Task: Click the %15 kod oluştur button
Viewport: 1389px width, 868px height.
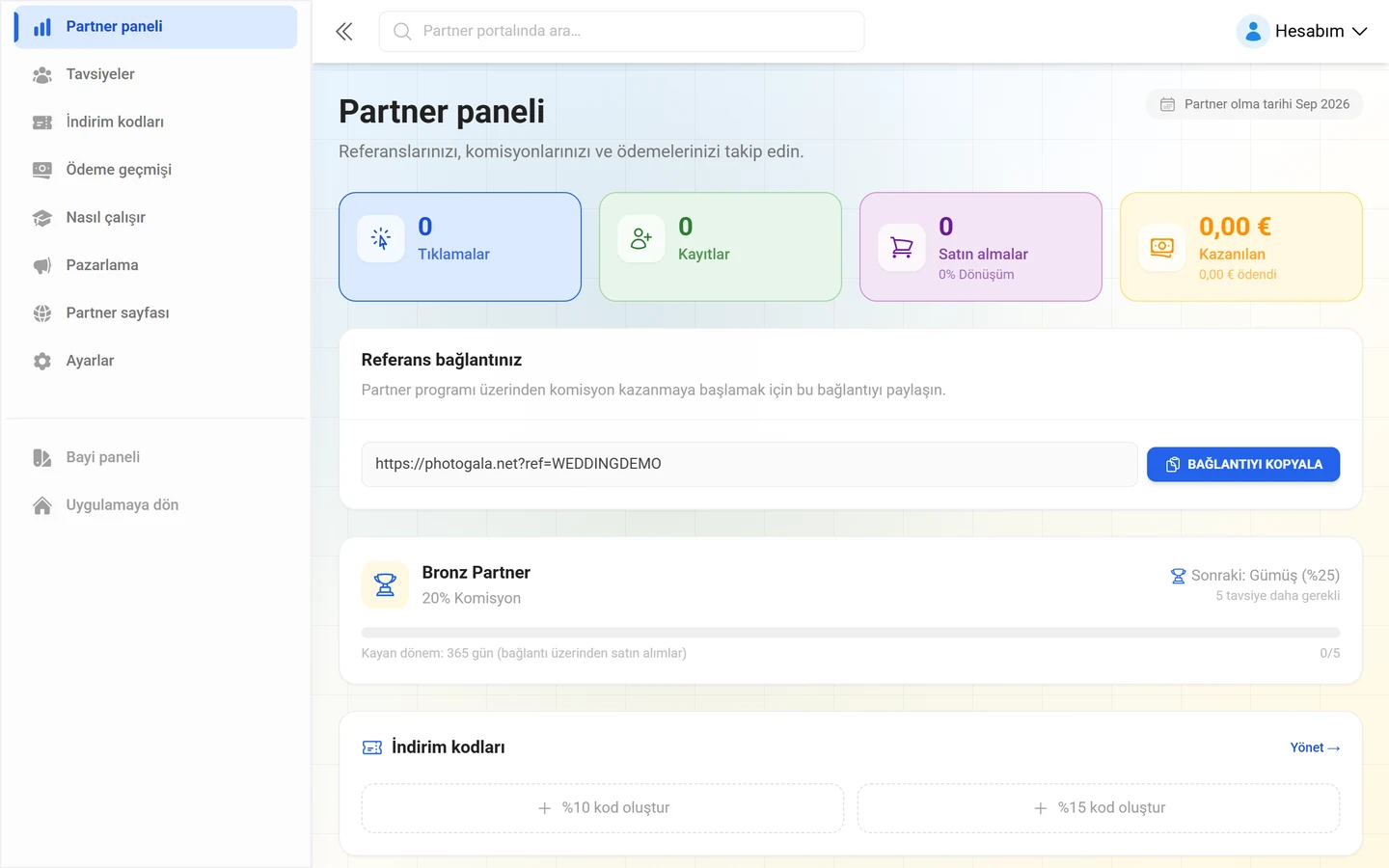Action: tap(1099, 808)
